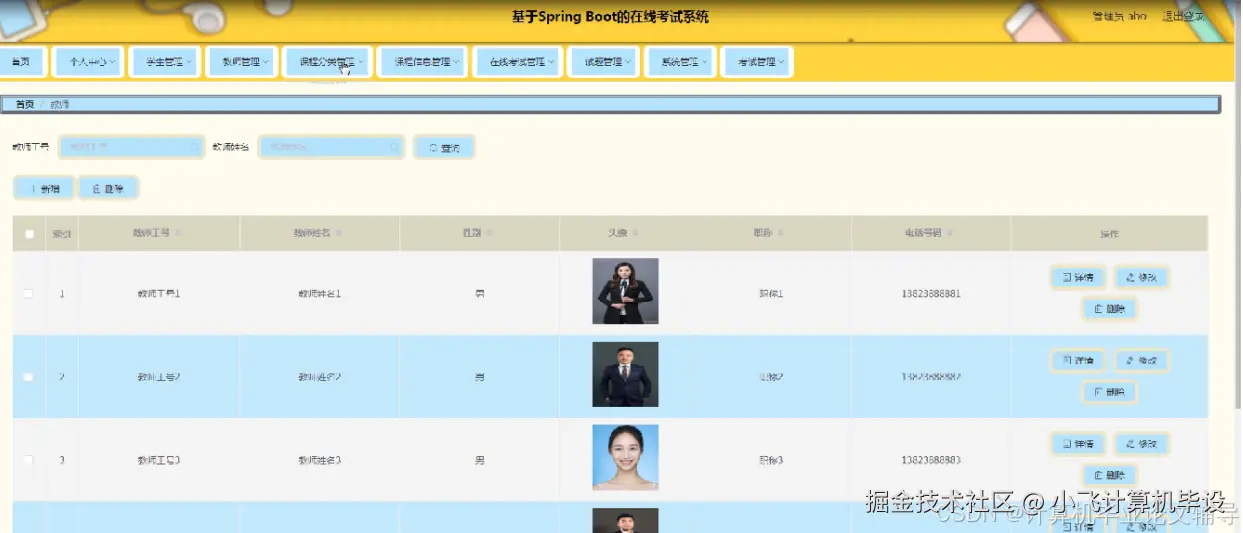Click 删除 in the 教师工号1 row
The image size is (1243, 533).
[1110, 309]
